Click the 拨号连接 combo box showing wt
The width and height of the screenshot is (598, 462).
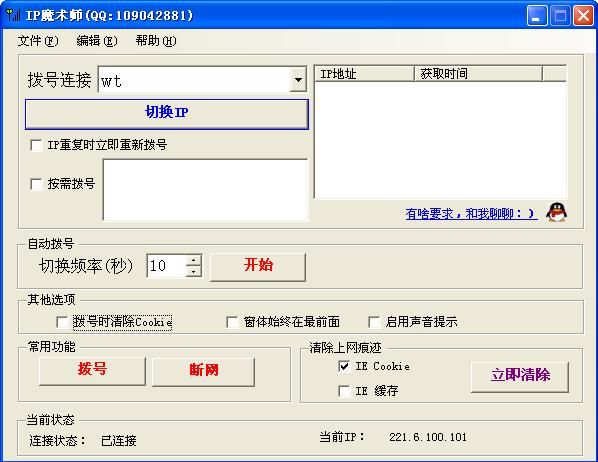[x=202, y=80]
